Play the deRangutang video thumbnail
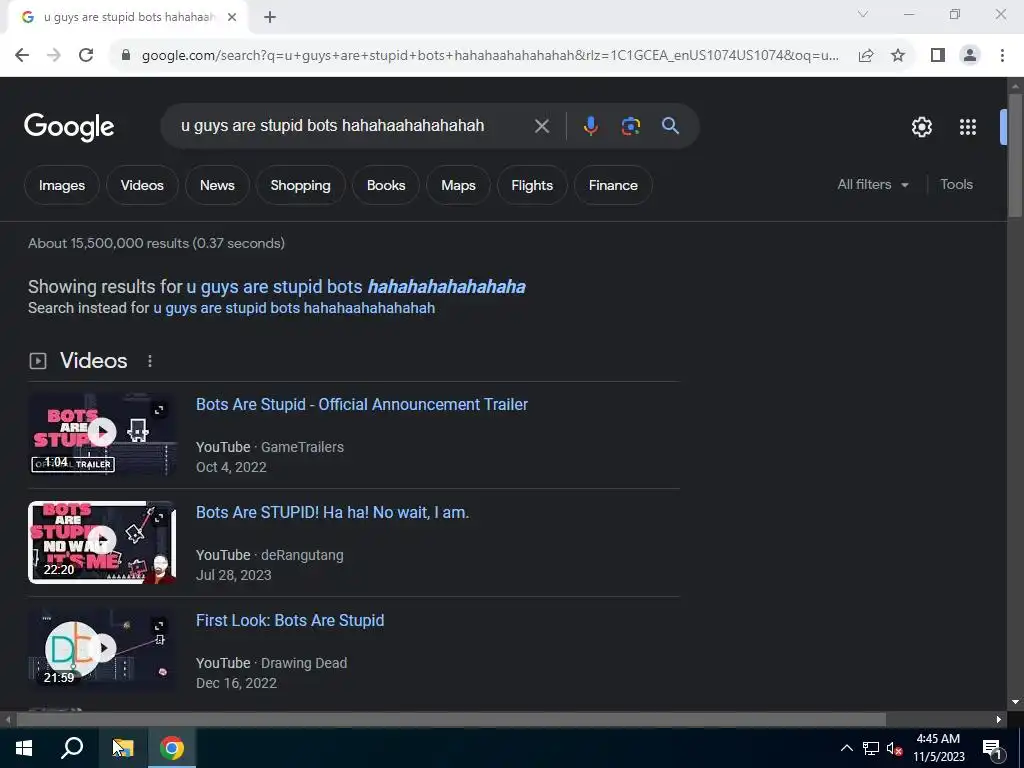This screenshot has height=768, width=1024. [x=102, y=540]
